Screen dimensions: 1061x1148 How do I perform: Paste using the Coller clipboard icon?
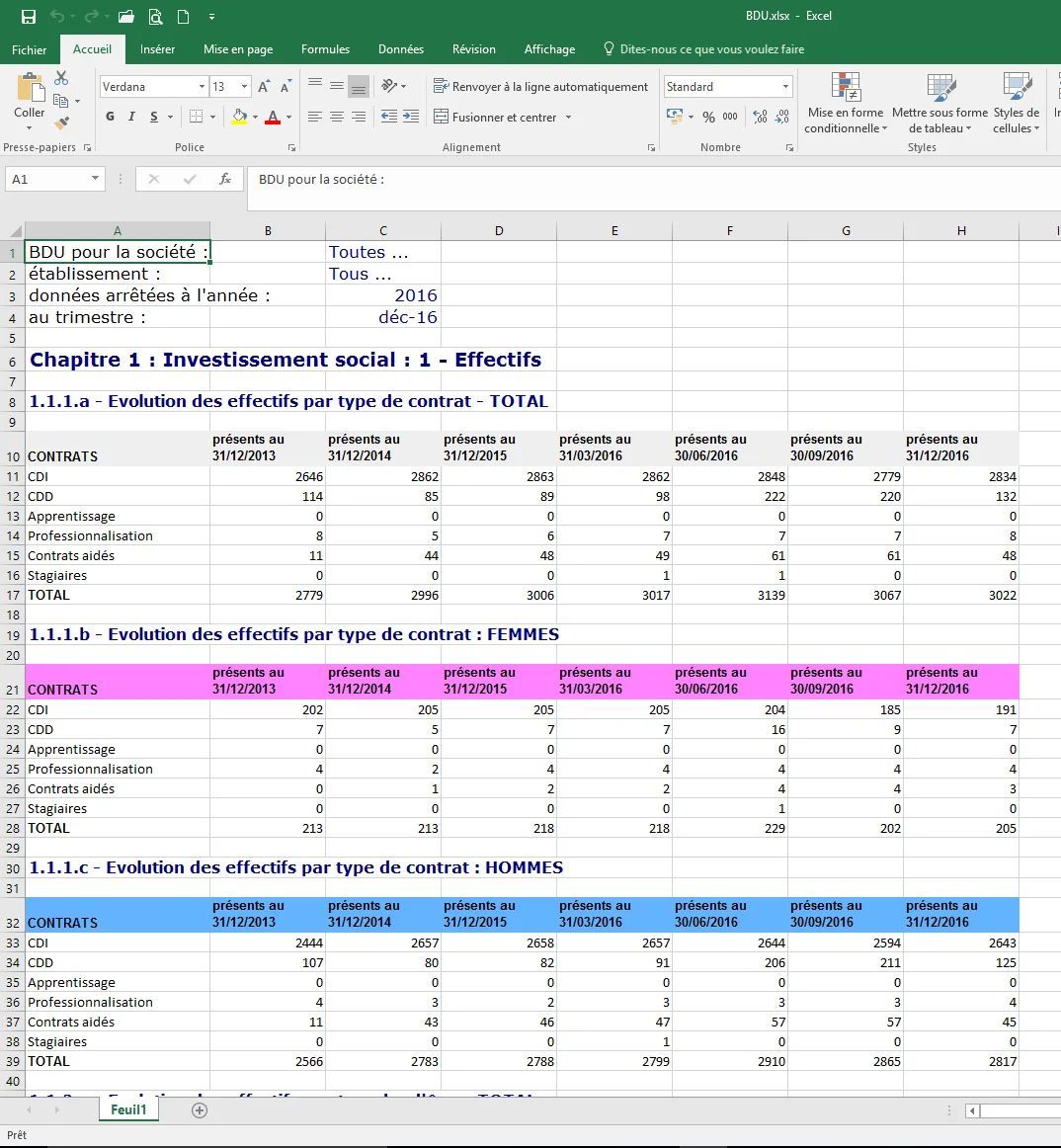(30, 88)
